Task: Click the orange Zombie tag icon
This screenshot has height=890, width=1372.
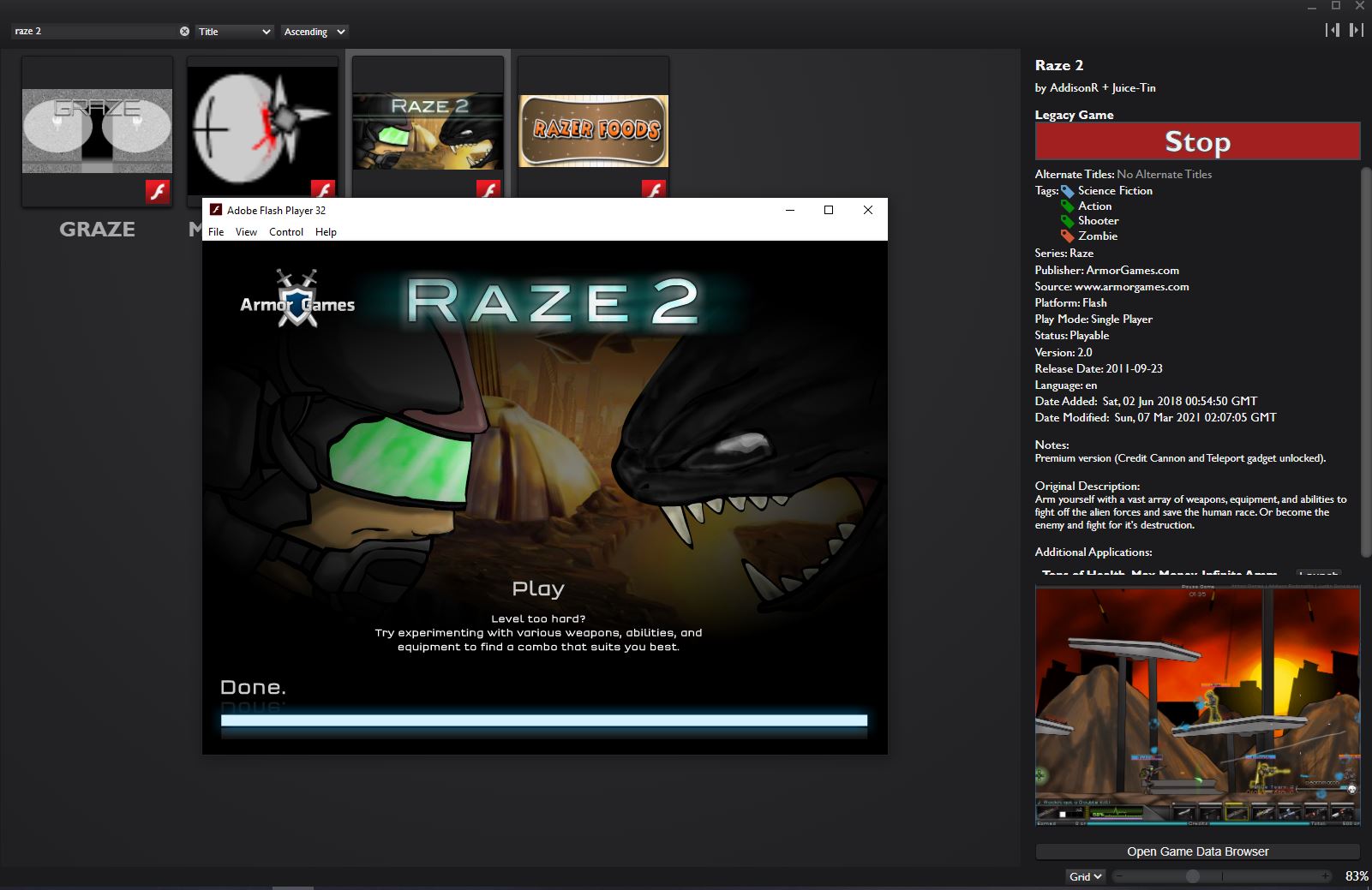Action: (1067, 236)
